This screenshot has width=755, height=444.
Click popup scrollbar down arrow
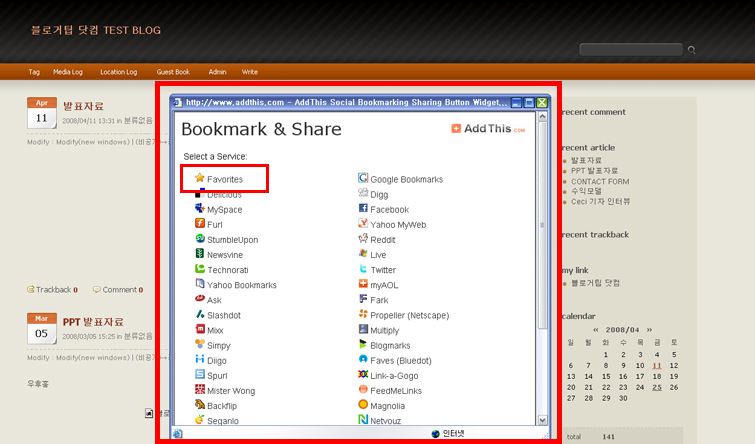[x=543, y=420]
